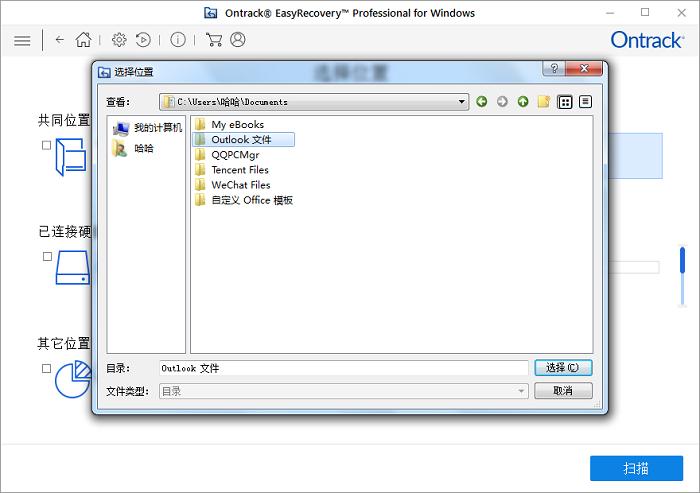Select 我的计算机 in the sidebar
Screen dimensions: 700x493
(x=147, y=128)
